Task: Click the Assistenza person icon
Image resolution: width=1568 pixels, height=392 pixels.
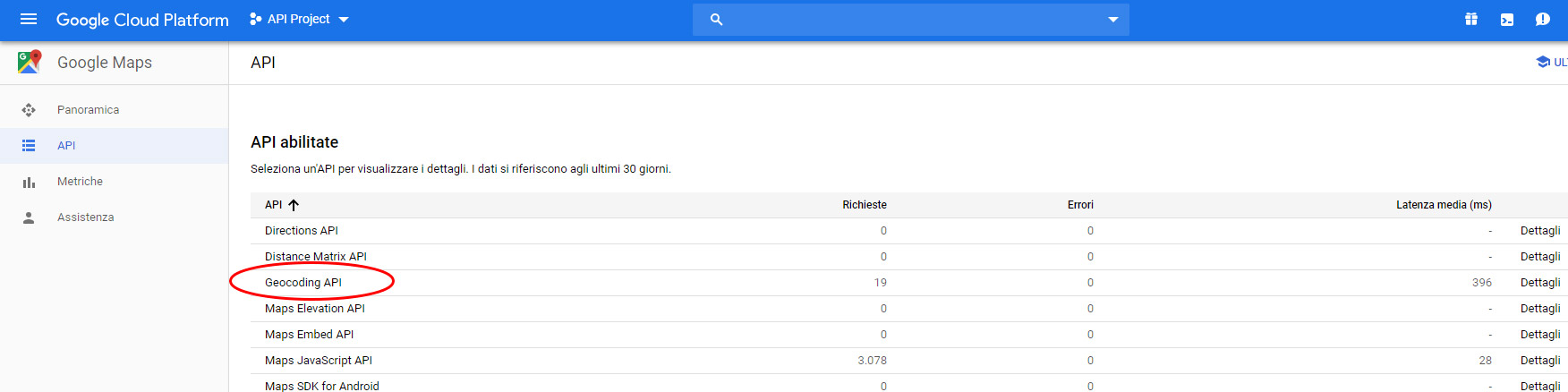Action: click(x=29, y=217)
